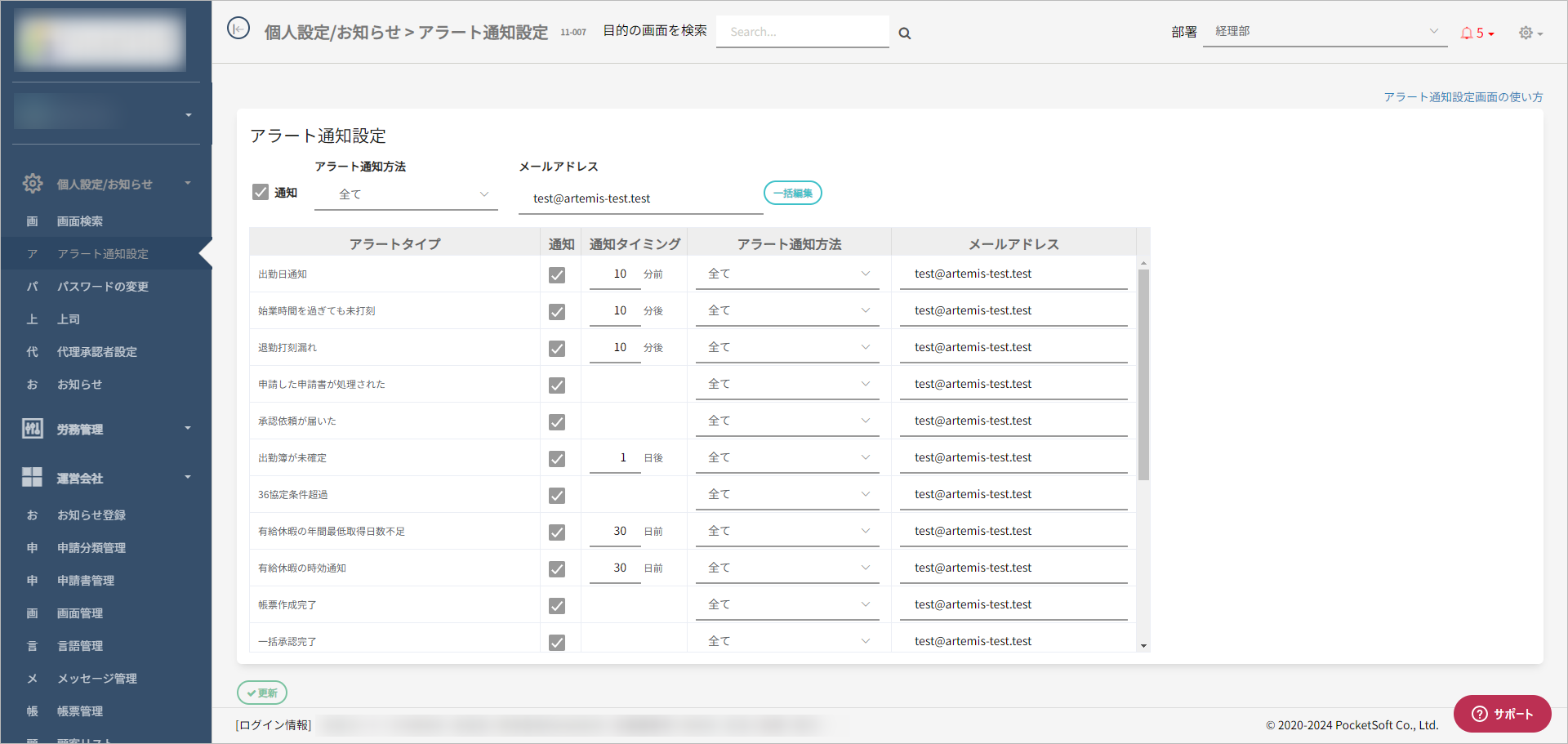Click the alert table vertical scrollbar
This screenshot has width=1568, height=744.
point(1143,376)
